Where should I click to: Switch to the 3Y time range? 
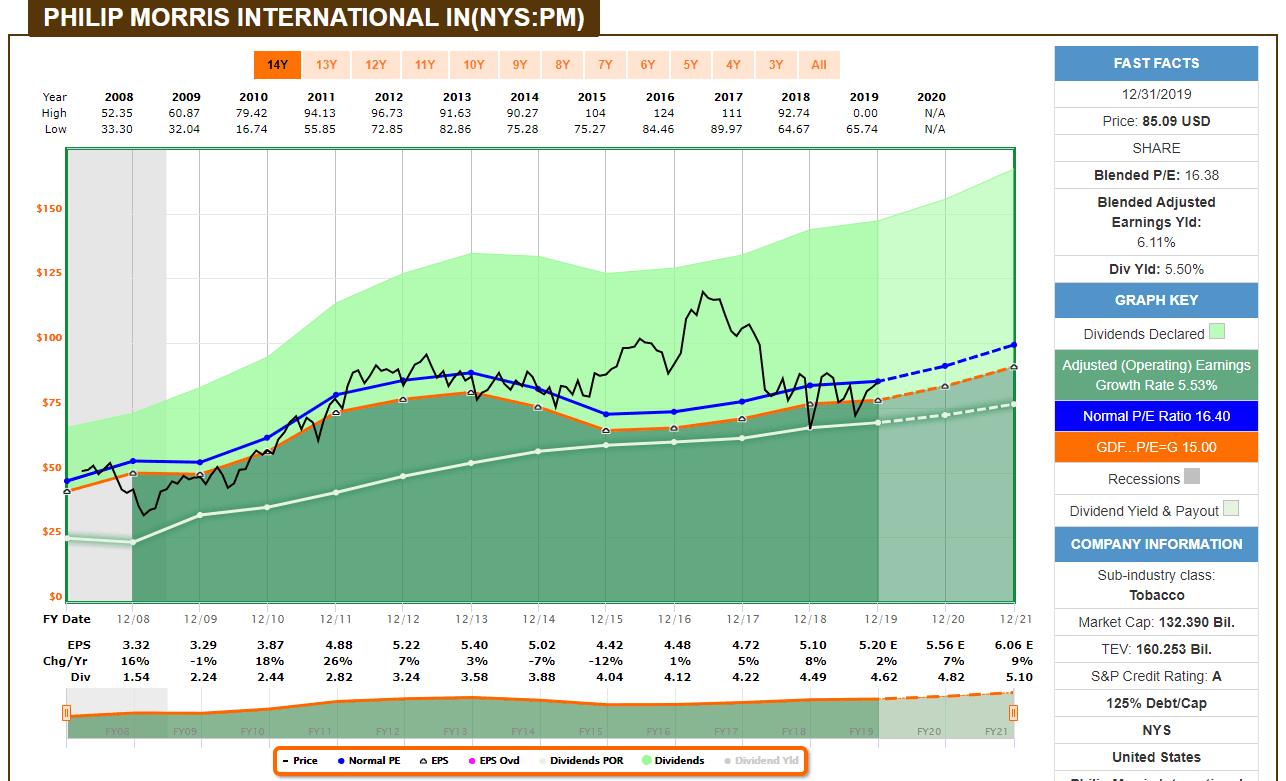[776, 65]
